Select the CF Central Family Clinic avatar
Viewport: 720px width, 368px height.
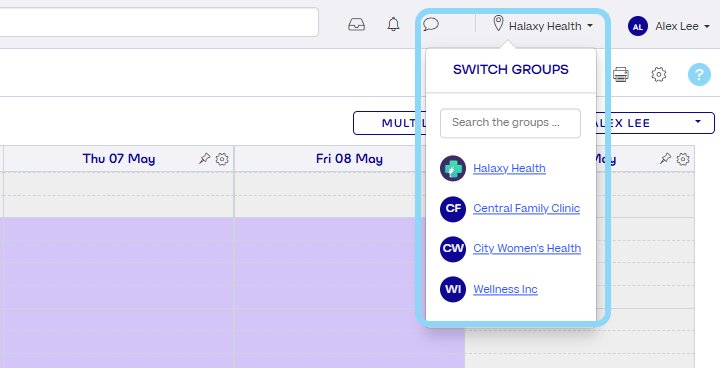[x=453, y=209]
